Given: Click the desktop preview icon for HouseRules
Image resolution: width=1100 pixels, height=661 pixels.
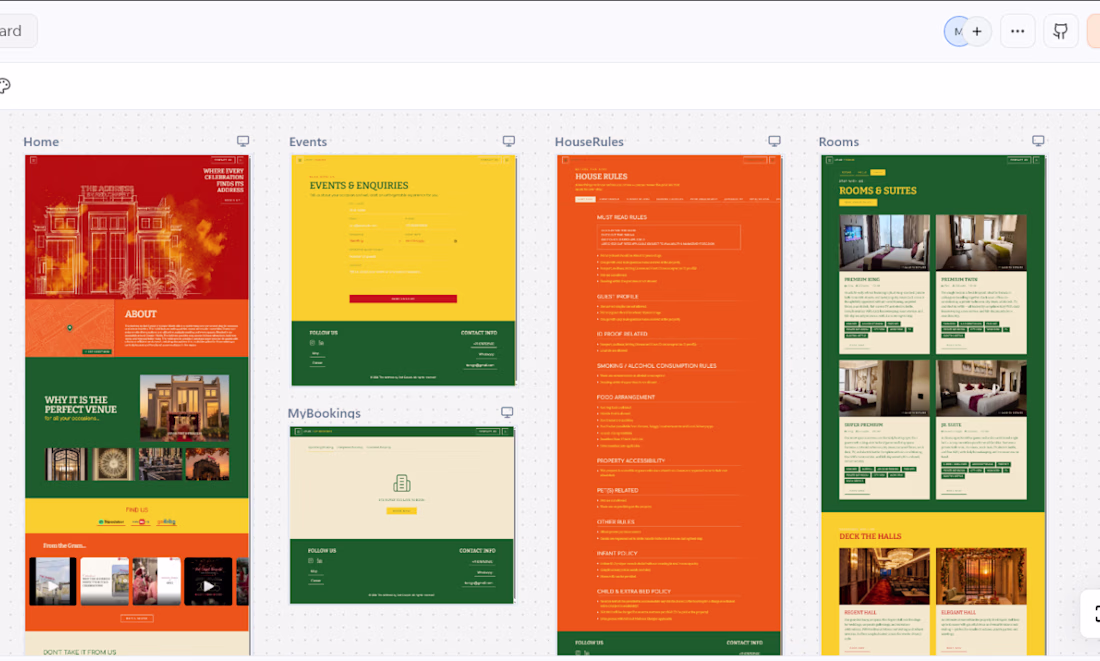Looking at the screenshot, I should pos(774,141).
